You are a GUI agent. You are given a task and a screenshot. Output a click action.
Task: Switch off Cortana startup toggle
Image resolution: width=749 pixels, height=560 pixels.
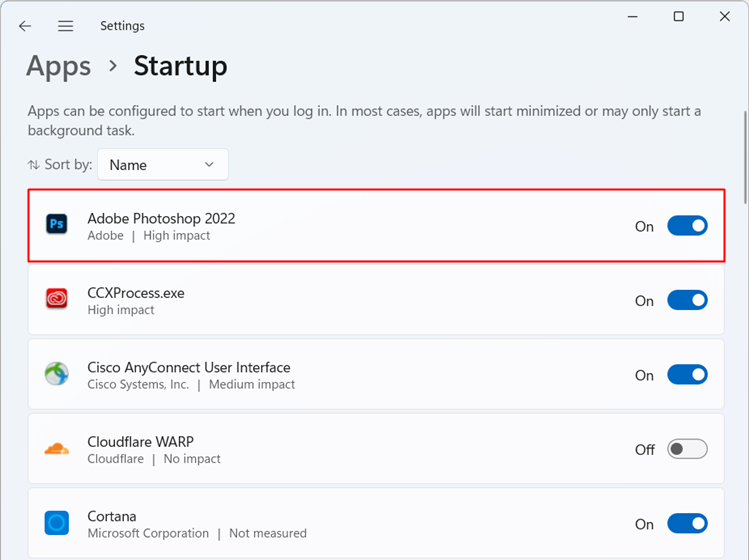tap(687, 524)
